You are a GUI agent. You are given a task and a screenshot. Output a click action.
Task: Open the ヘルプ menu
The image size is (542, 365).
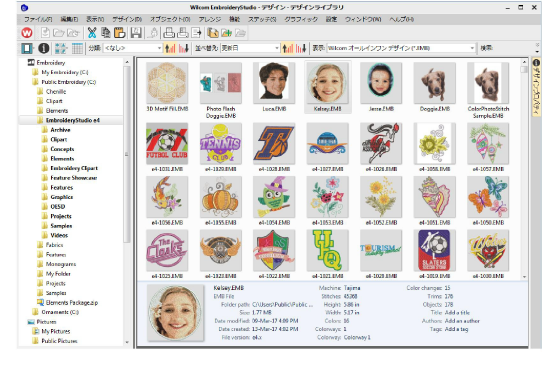(401, 19)
